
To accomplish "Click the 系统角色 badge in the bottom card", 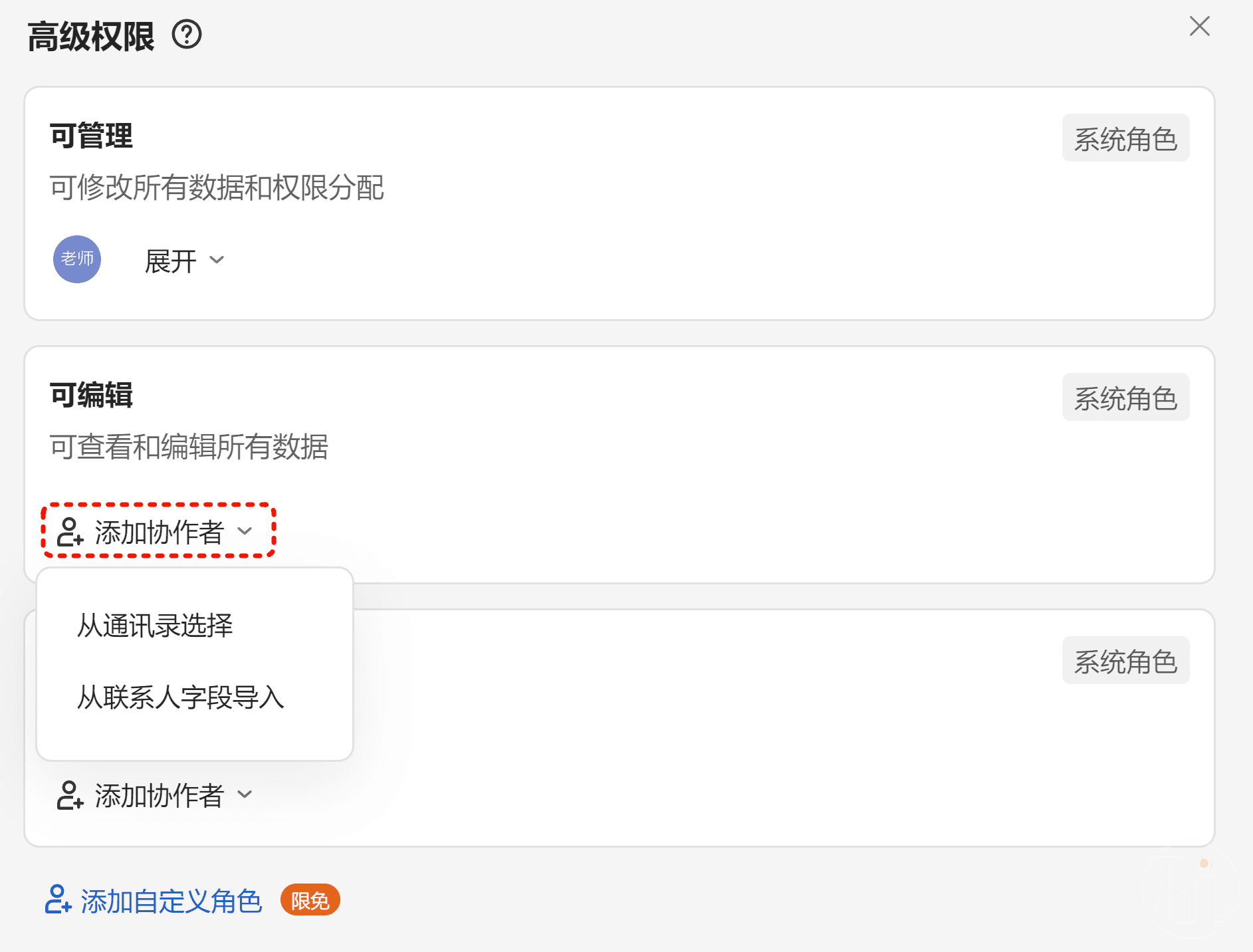I will point(1125,661).
